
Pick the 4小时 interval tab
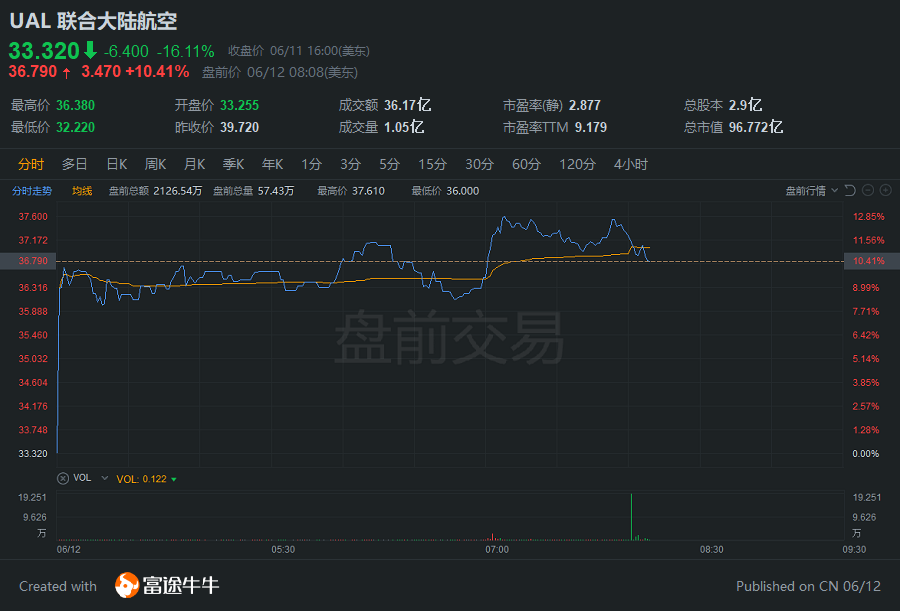[x=631, y=164]
